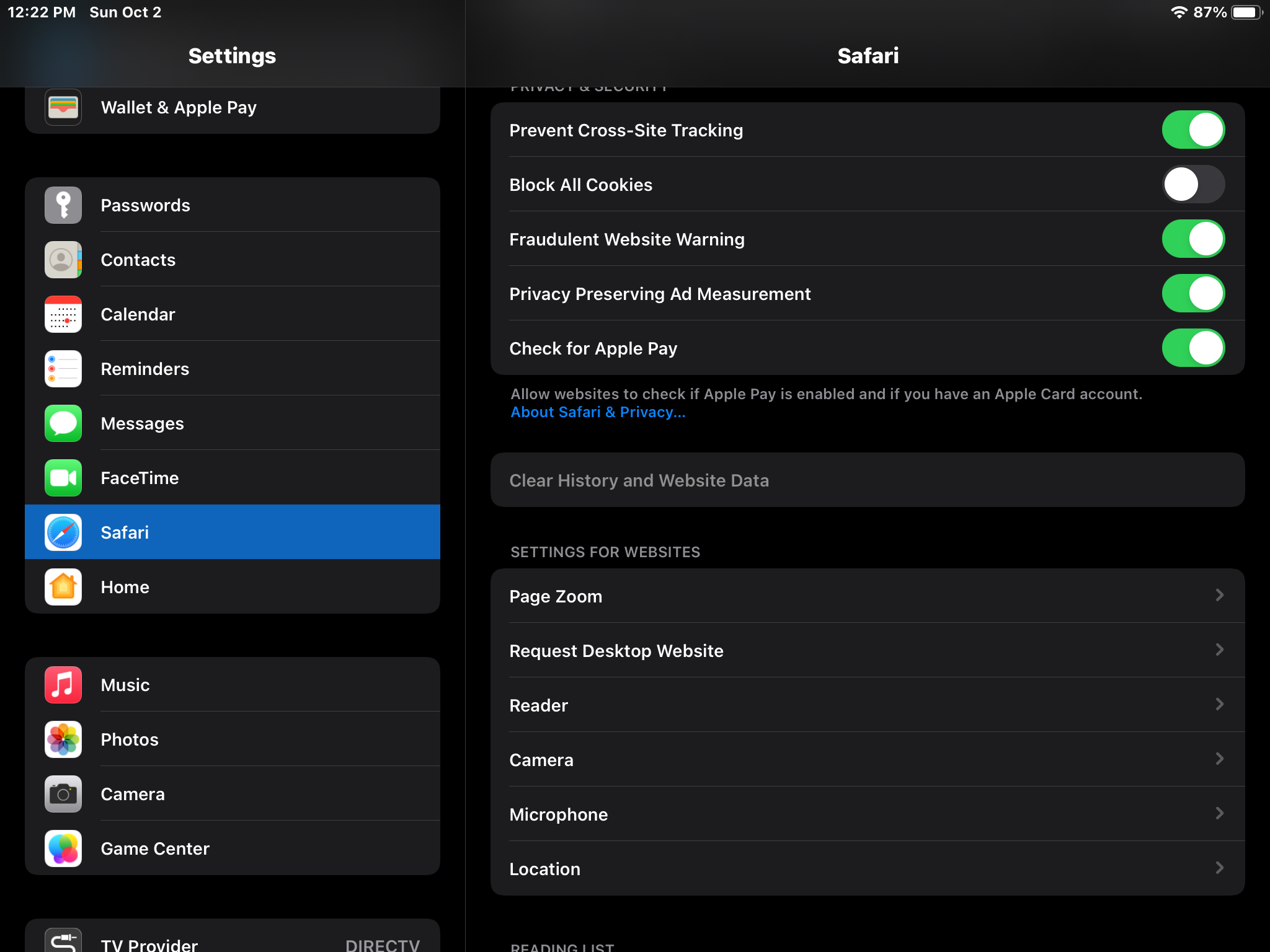Image resolution: width=1270 pixels, height=952 pixels.
Task: Tap Clear History and Website Data
Action: (x=639, y=480)
